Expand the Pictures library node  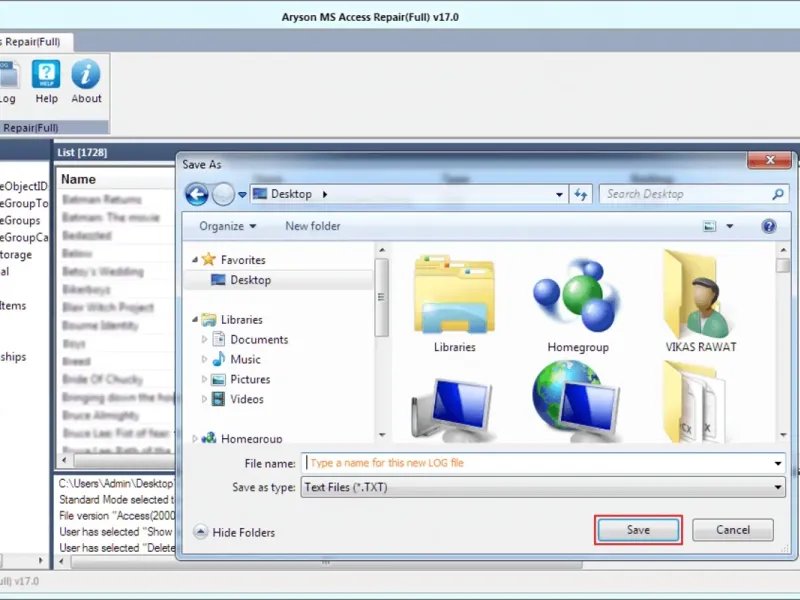coord(204,379)
